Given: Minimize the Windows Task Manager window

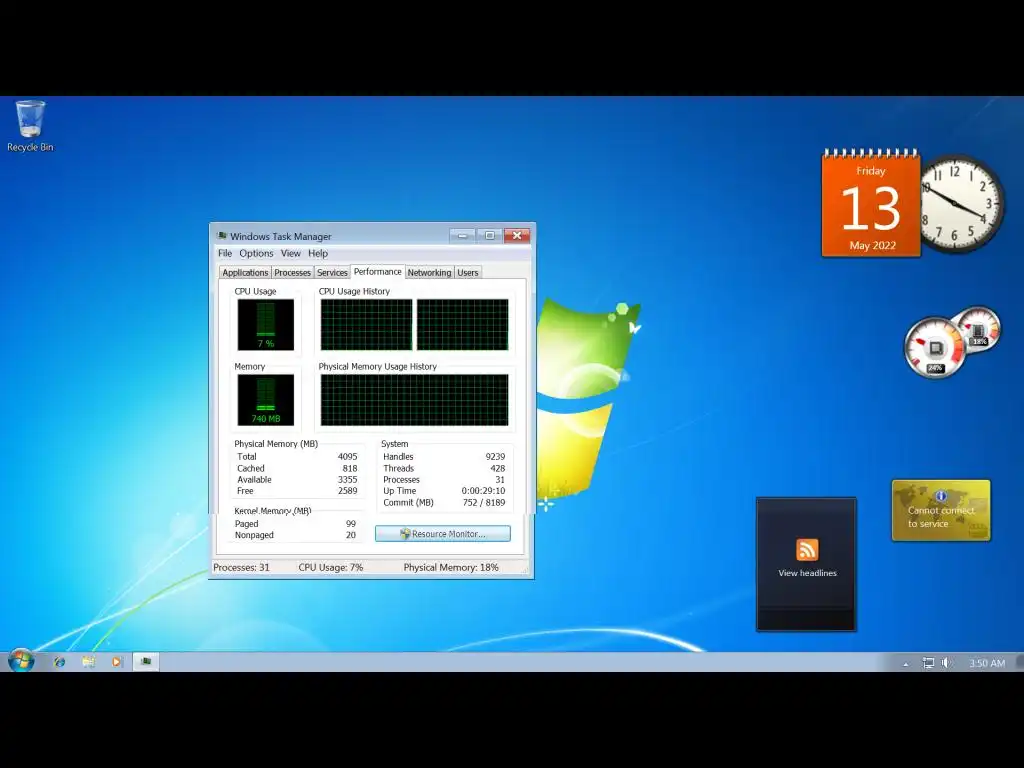Looking at the screenshot, I should [x=462, y=235].
